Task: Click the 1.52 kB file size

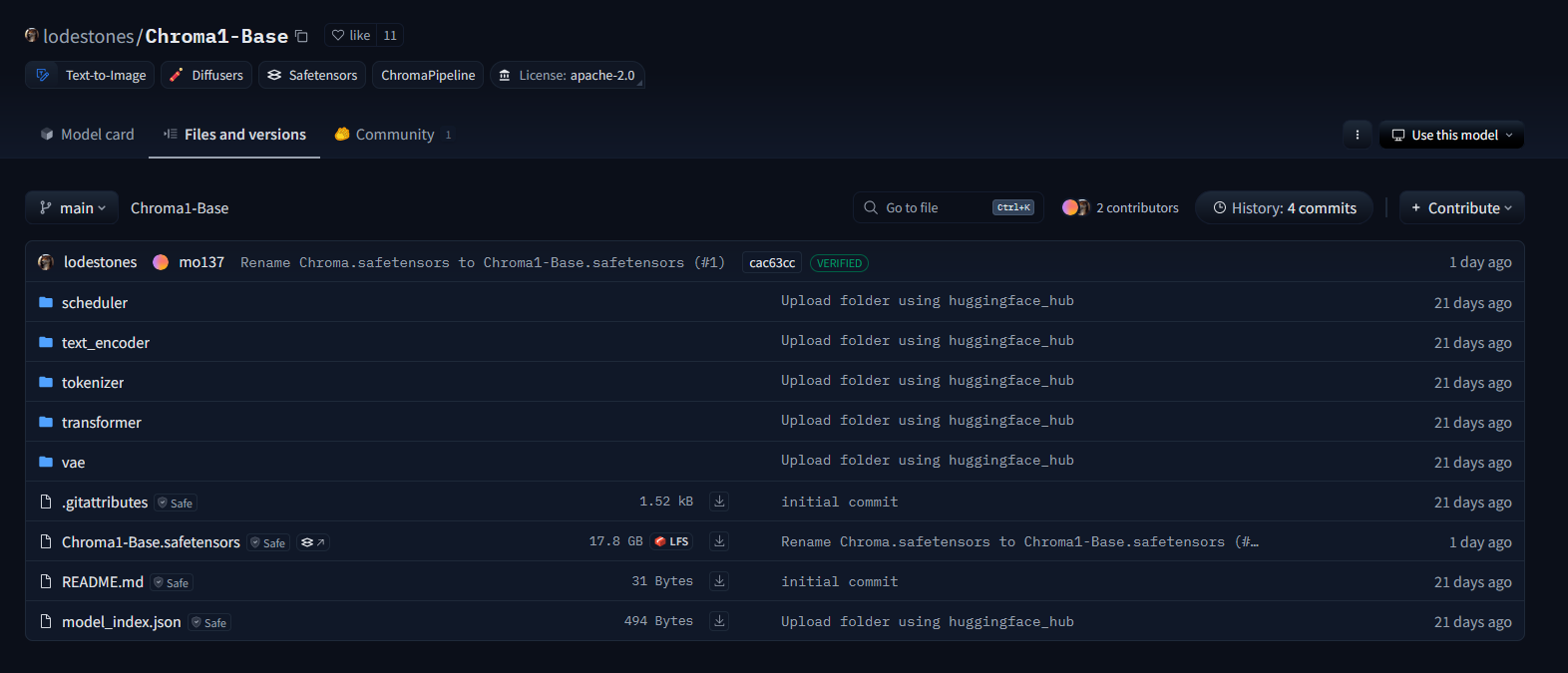Action: [x=666, y=502]
